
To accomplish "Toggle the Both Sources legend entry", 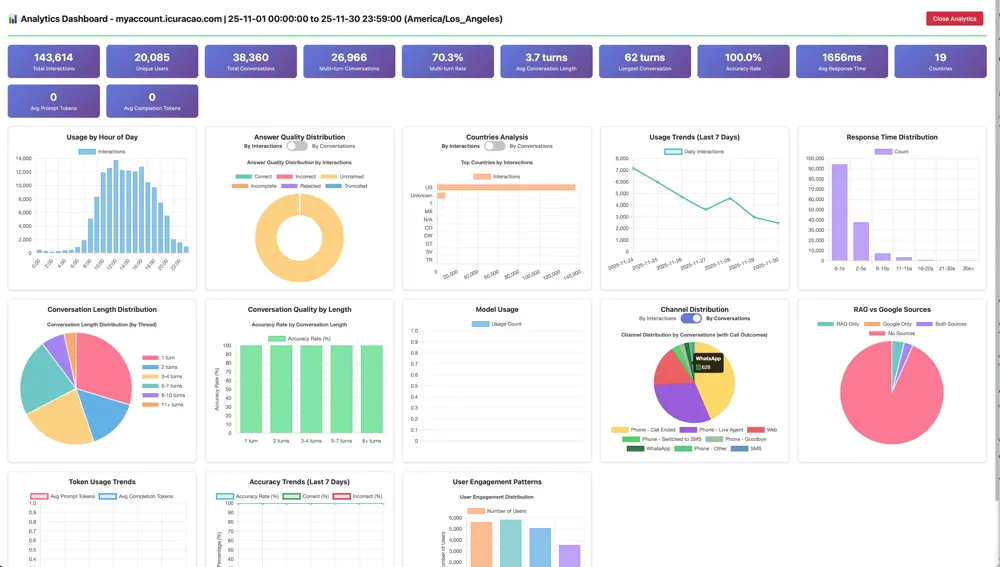I will tap(941, 324).
